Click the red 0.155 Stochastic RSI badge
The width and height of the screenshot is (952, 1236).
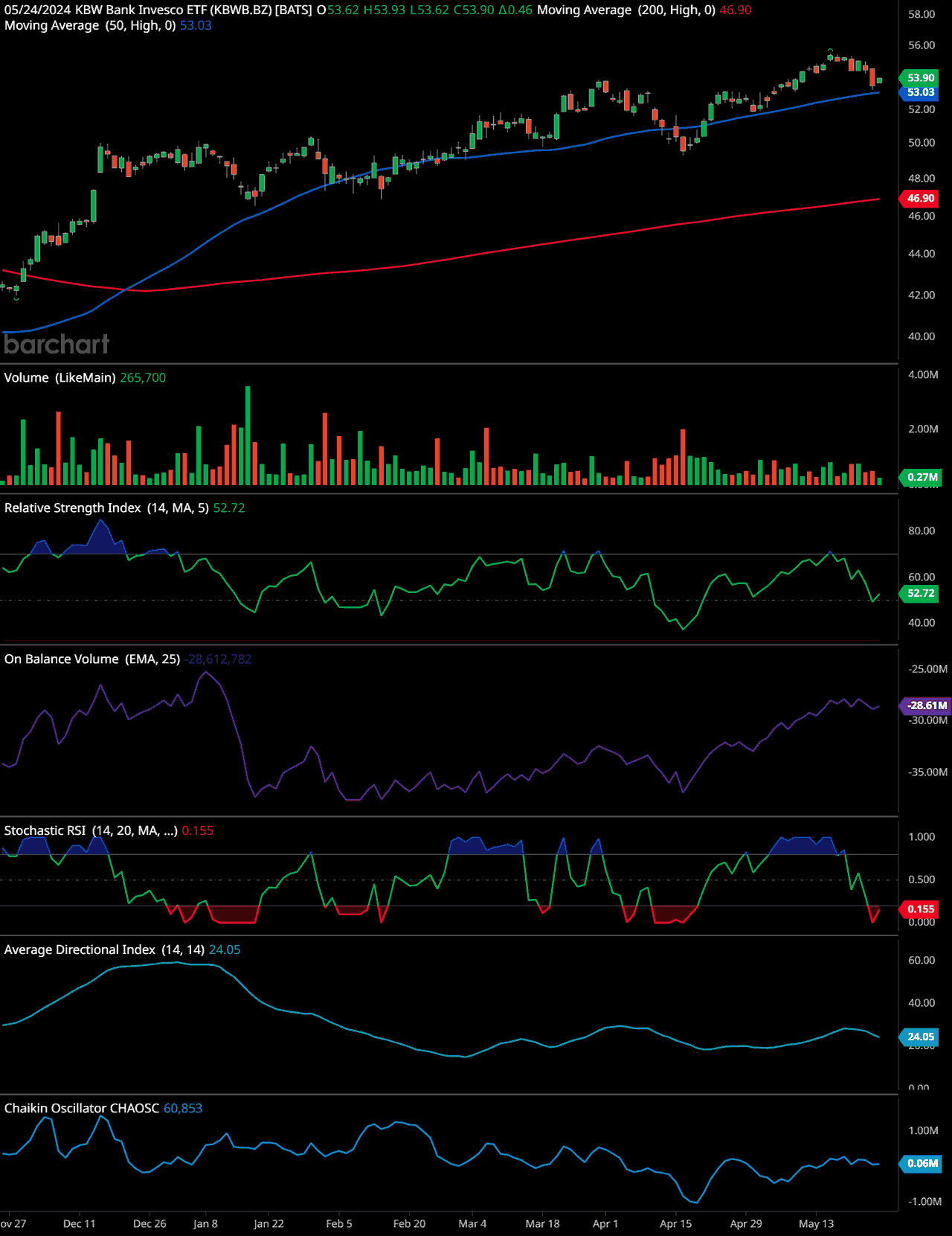coord(920,909)
